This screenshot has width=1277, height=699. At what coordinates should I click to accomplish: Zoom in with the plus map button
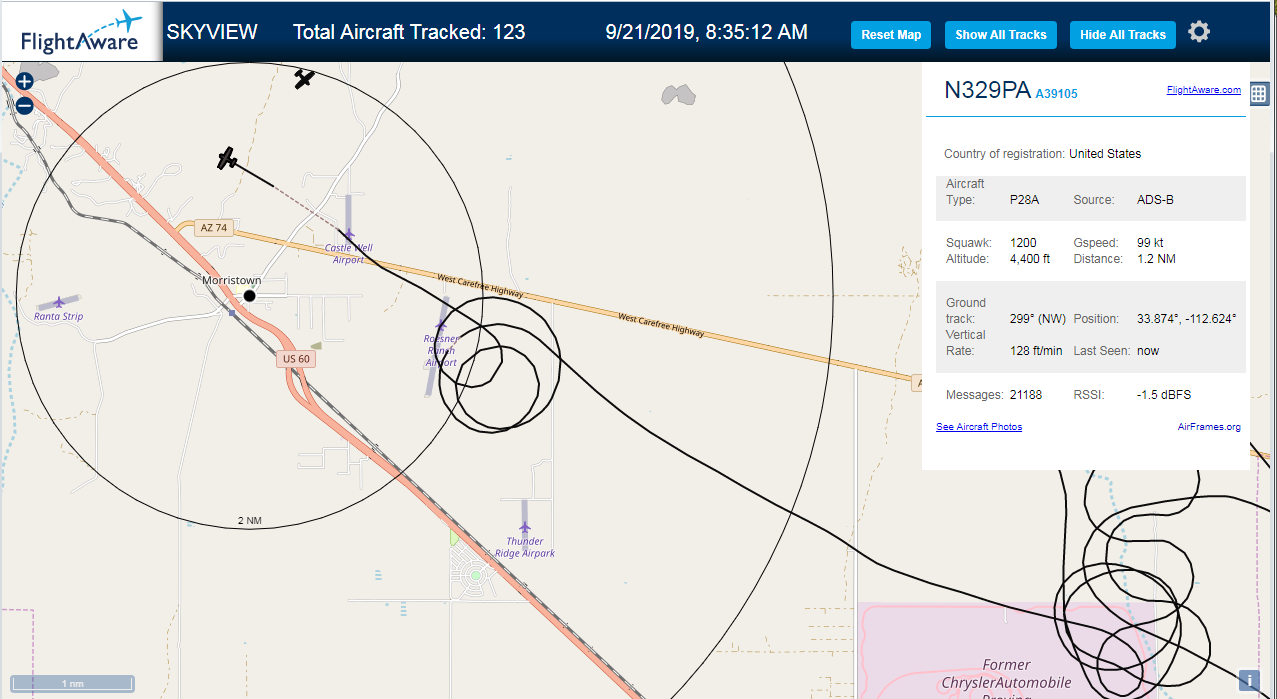[x=25, y=82]
